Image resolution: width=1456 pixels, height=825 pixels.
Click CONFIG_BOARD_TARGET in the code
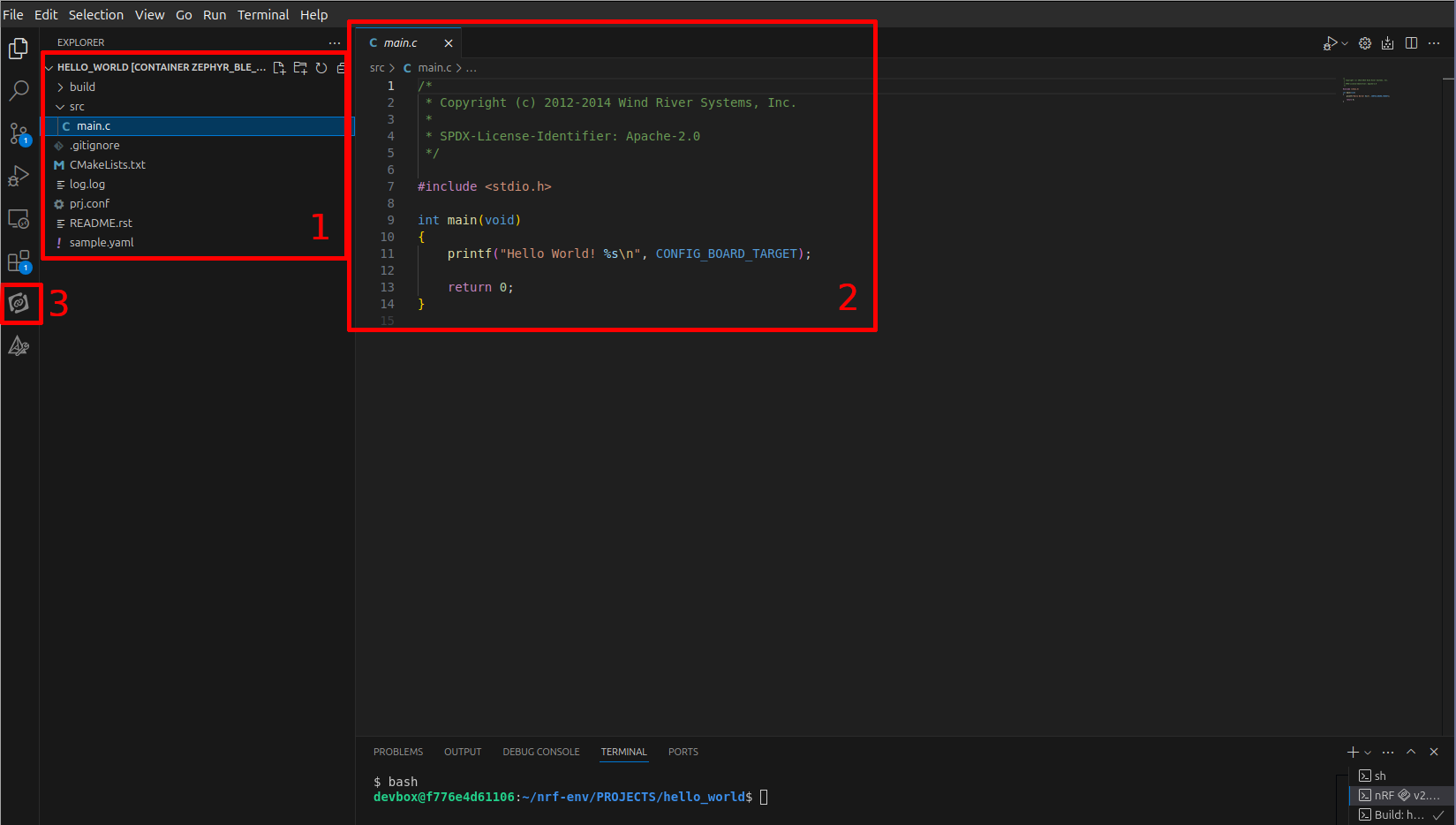pyautogui.click(x=727, y=254)
